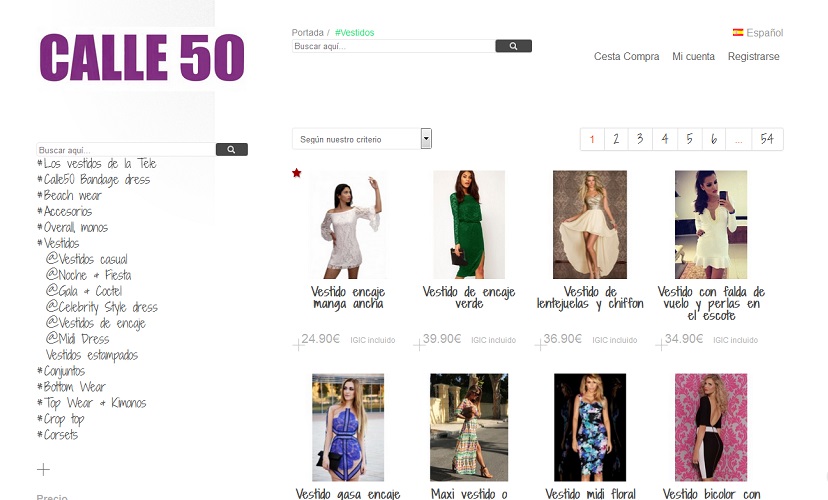Select 'Vestidos casual' subcategory
Screen dimensions: 828x500
[87, 259]
